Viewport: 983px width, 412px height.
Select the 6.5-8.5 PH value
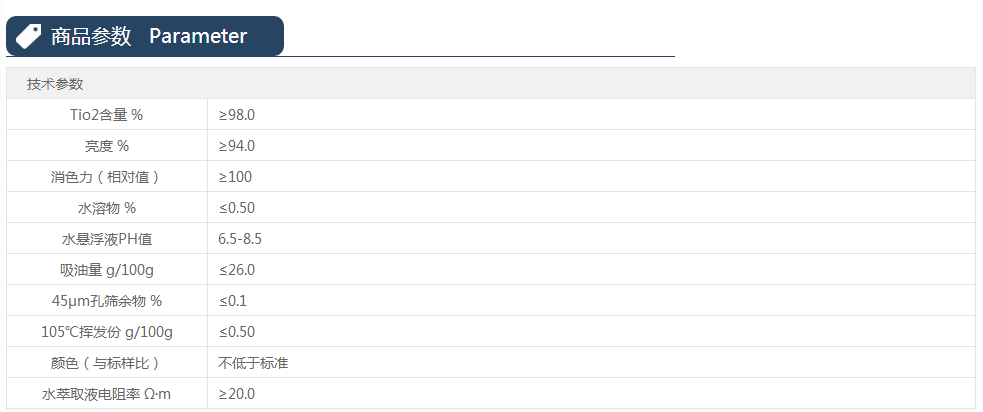coord(240,239)
